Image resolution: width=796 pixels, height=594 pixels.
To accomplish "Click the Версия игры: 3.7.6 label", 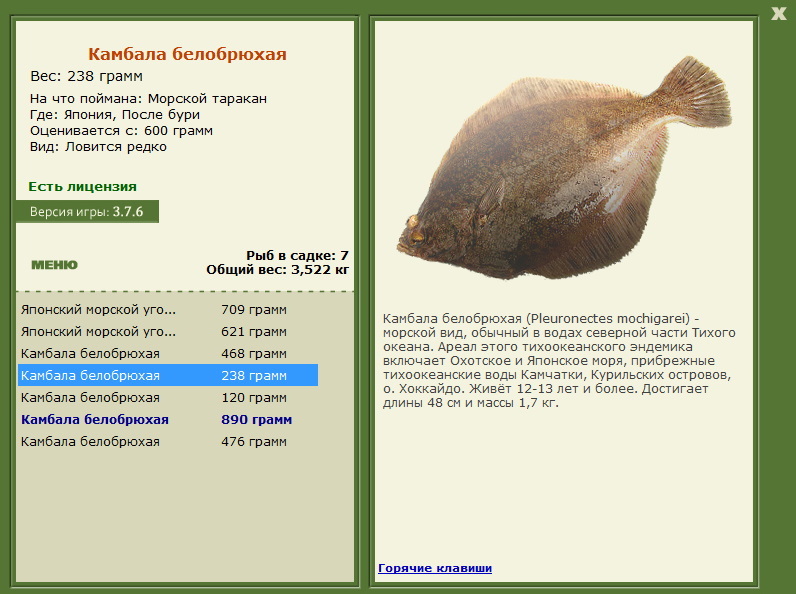I will tap(87, 211).
